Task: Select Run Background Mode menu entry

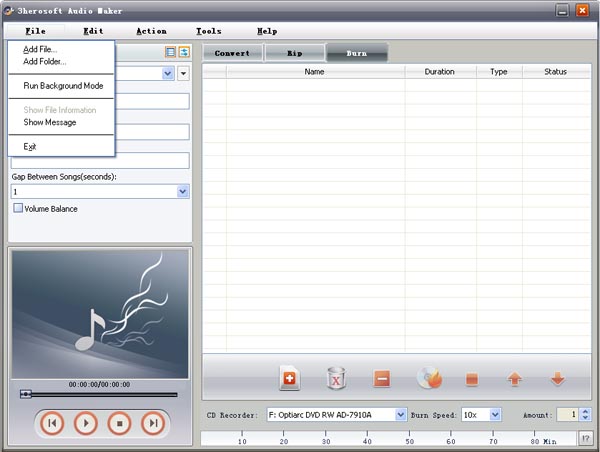Action: [63, 86]
